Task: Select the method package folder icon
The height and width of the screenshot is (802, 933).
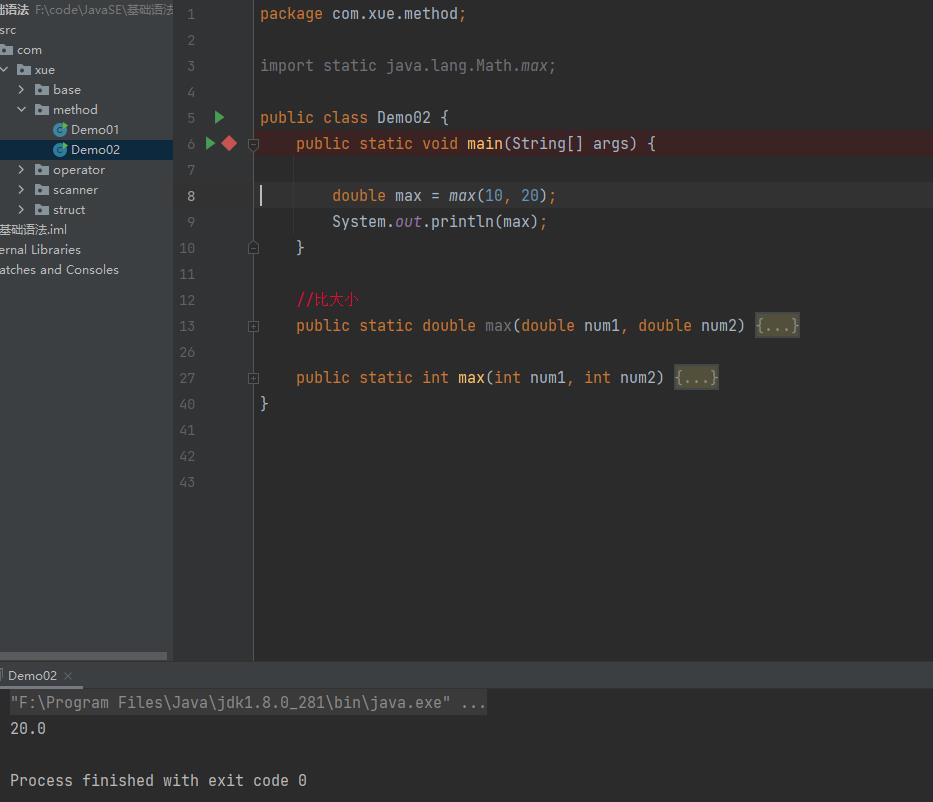Action: pyautogui.click(x=42, y=109)
